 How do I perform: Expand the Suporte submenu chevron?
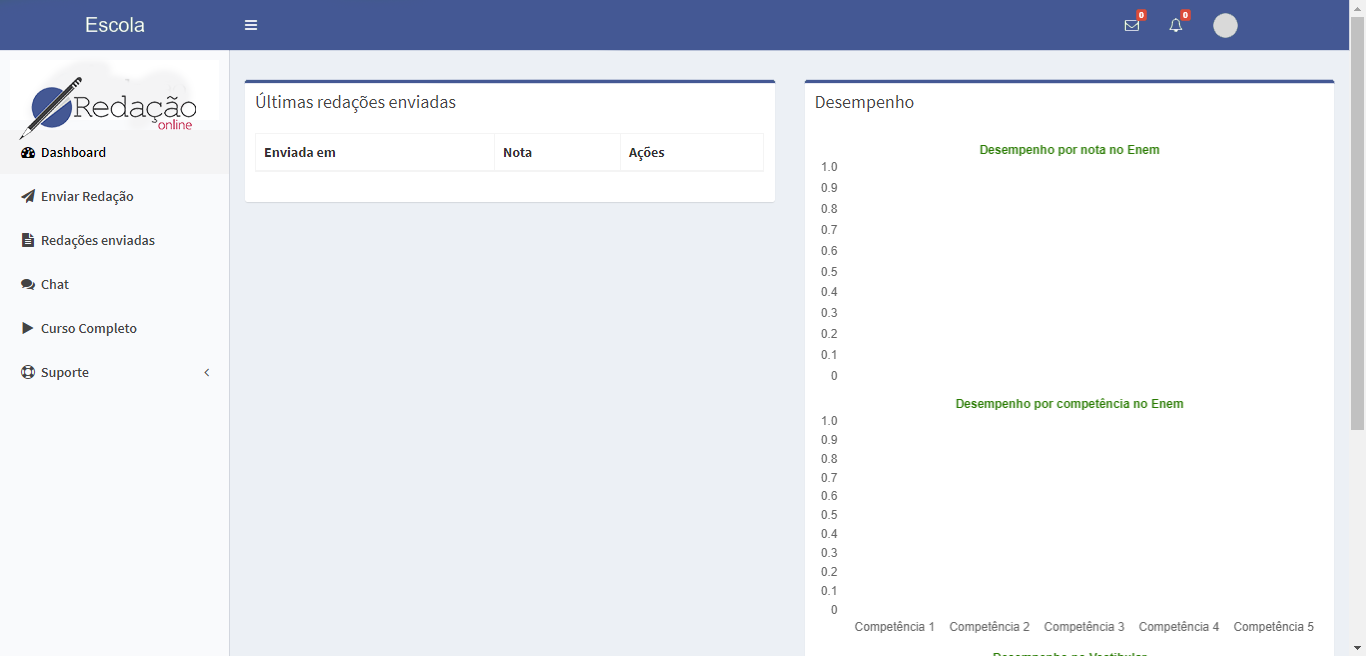click(x=207, y=373)
